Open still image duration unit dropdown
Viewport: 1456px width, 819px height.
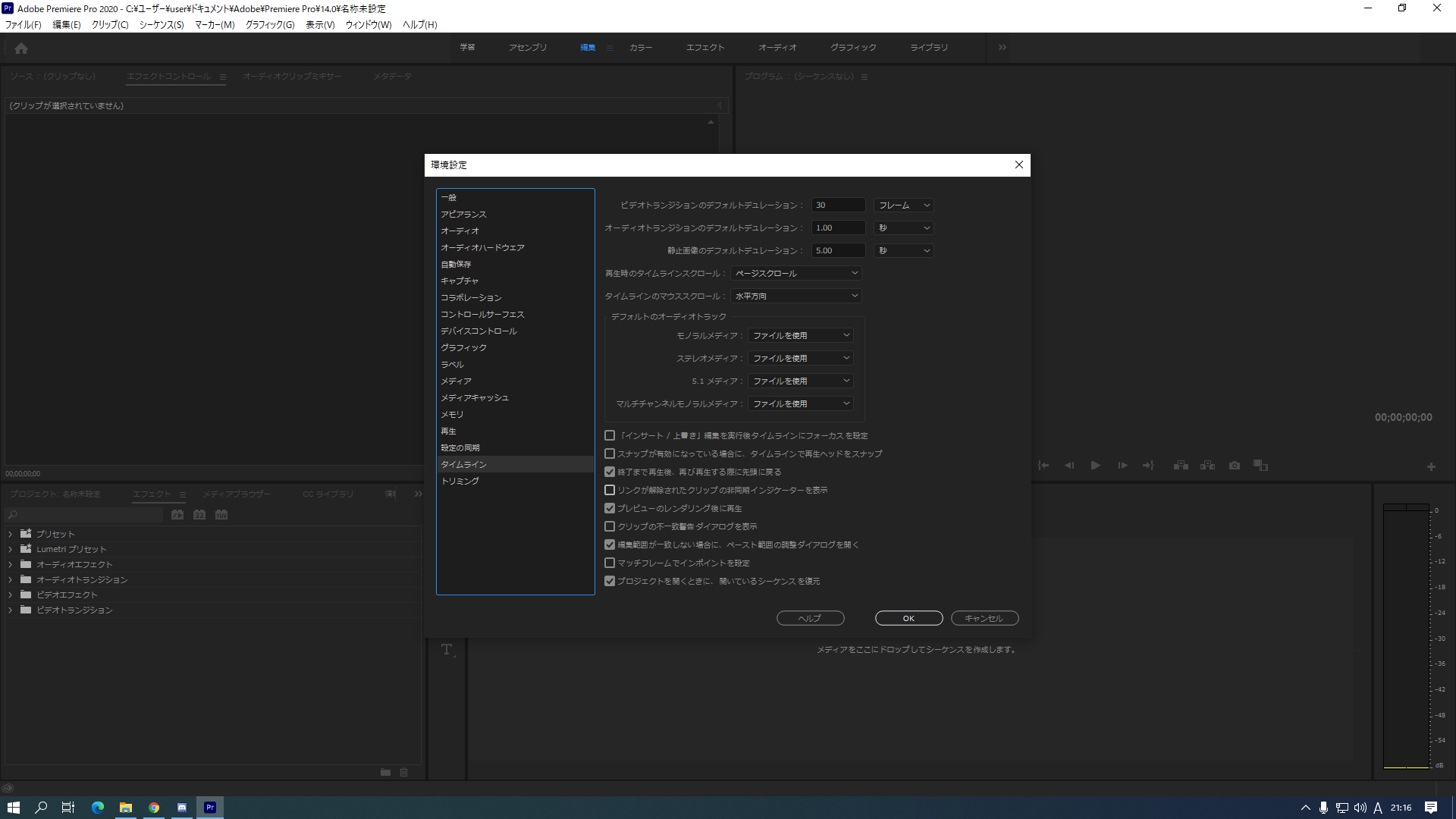(903, 251)
